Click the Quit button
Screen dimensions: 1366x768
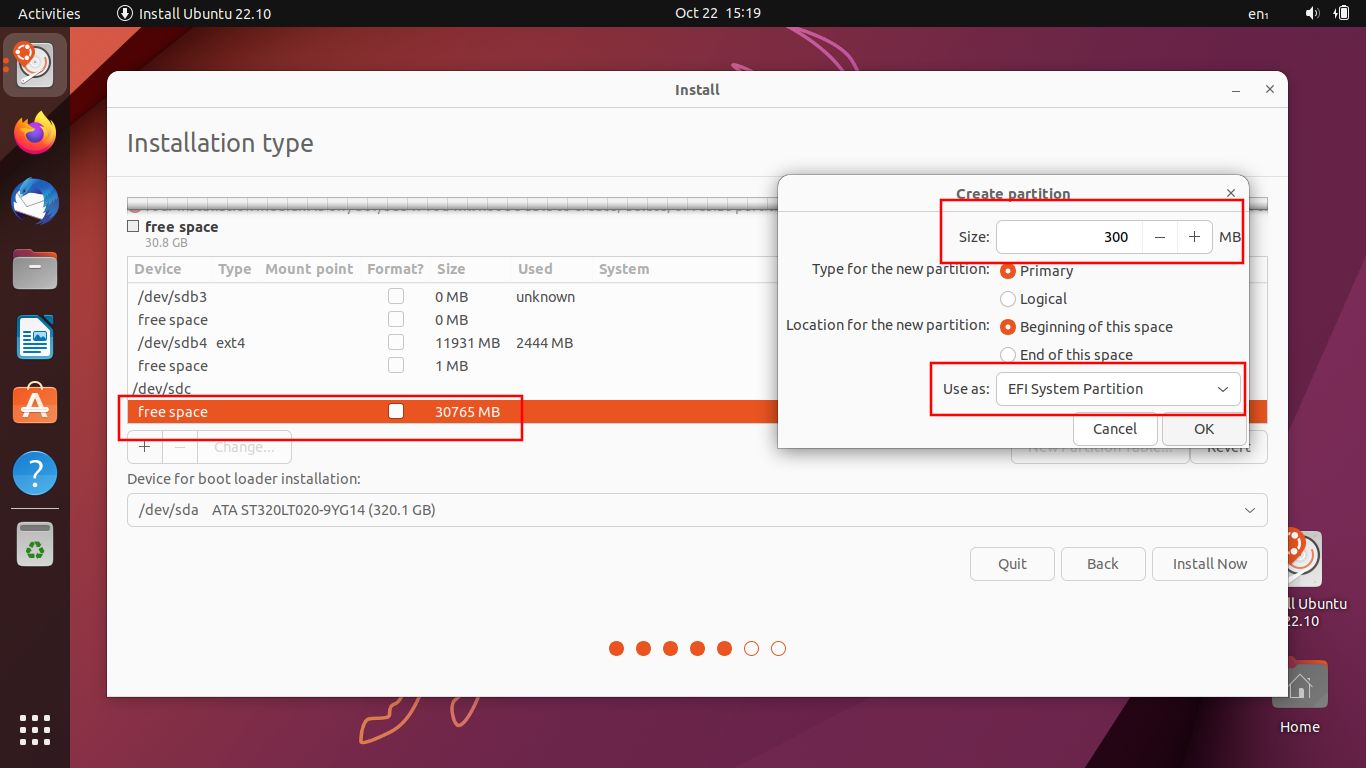click(x=1012, y=564)
